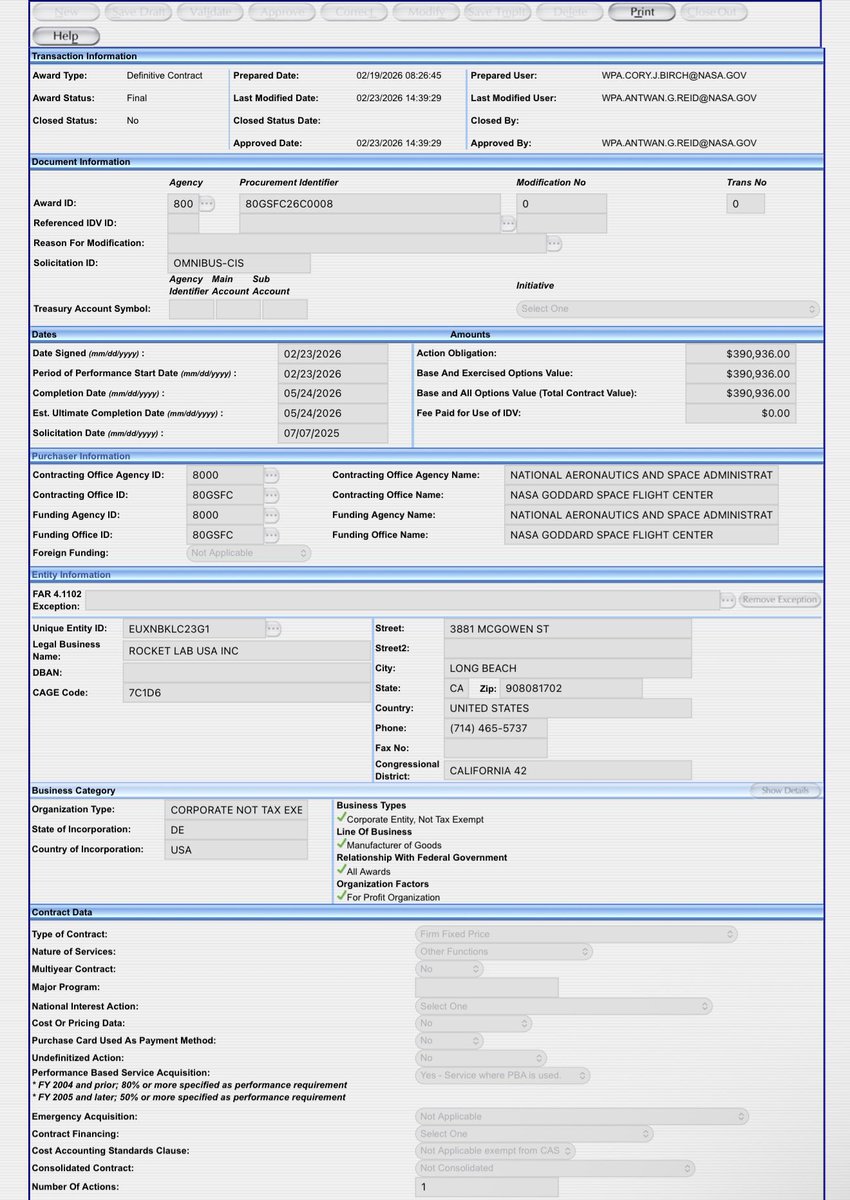
Task: Open ellipsis lookup for Funding Office ID
Action: coord(271,535)
